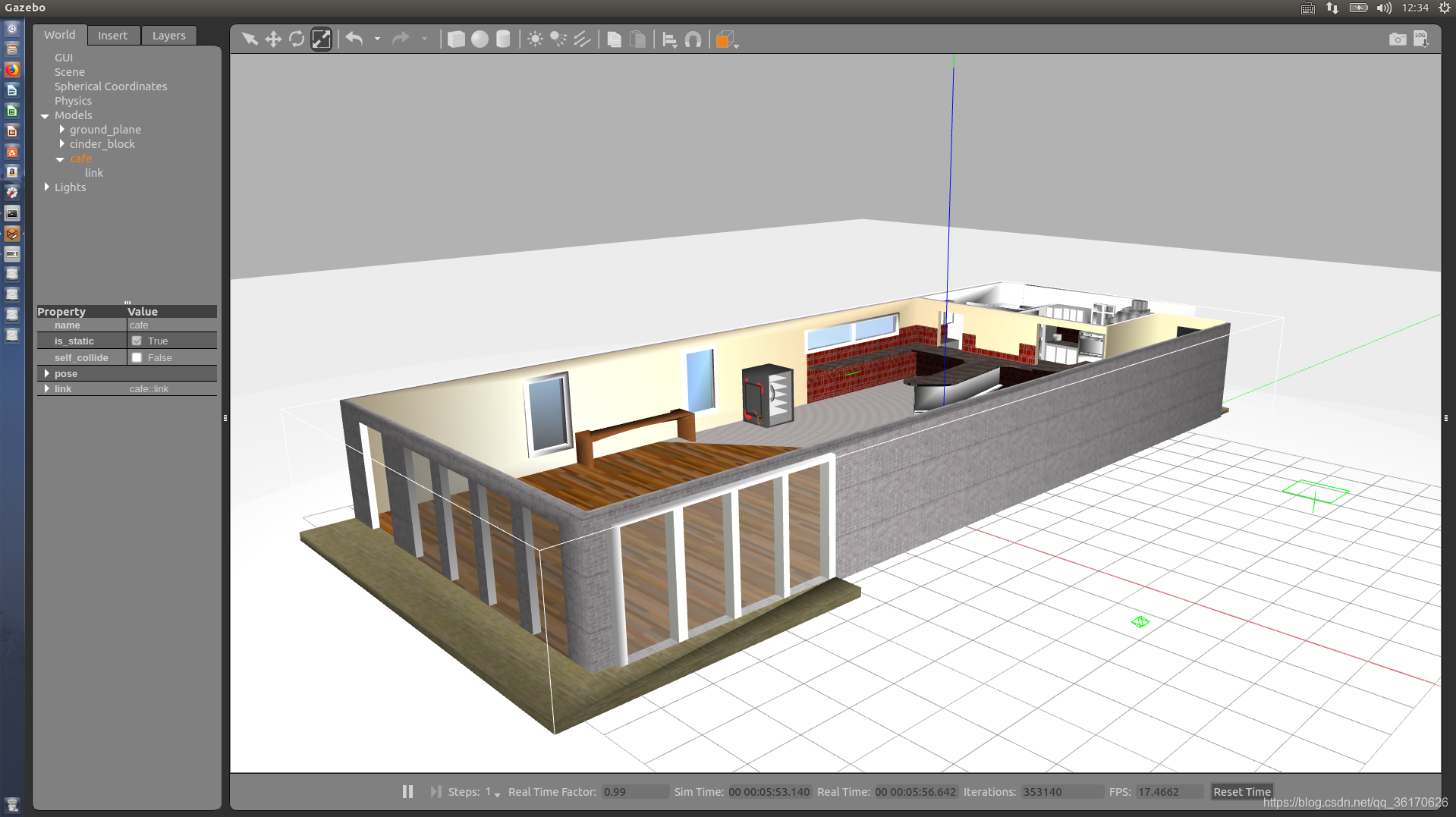1456x817 pixels.
Task: Select the translate mode tool
Action: [273, 39]
